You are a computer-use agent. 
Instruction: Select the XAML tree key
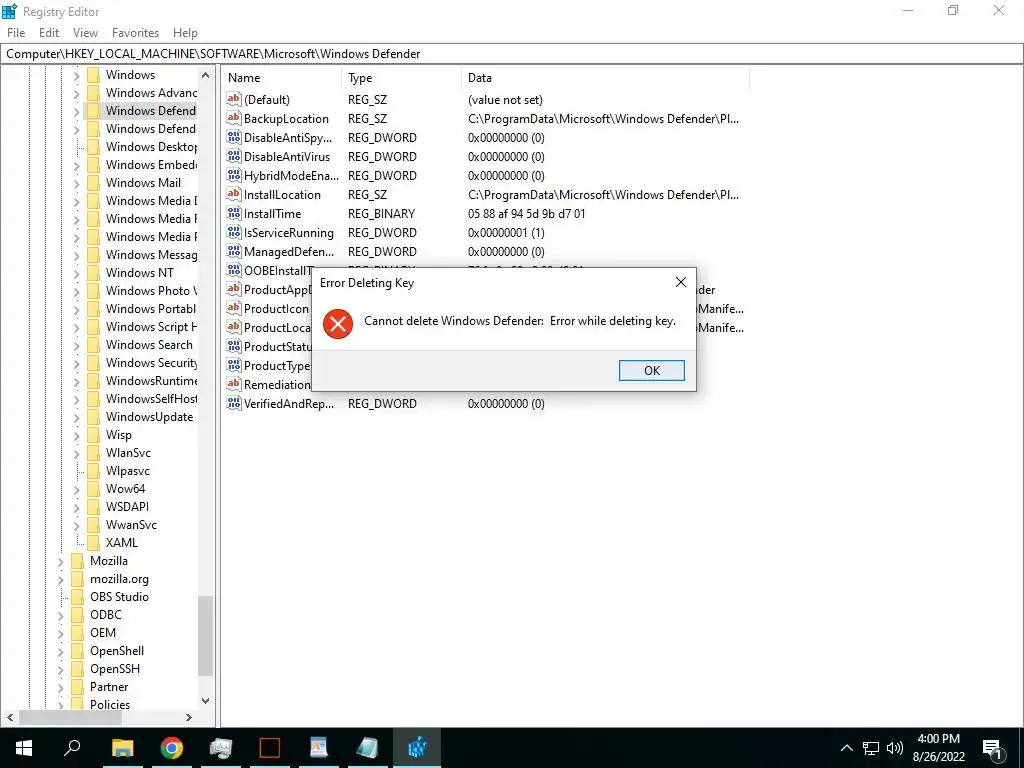click(x=121, y=543)
